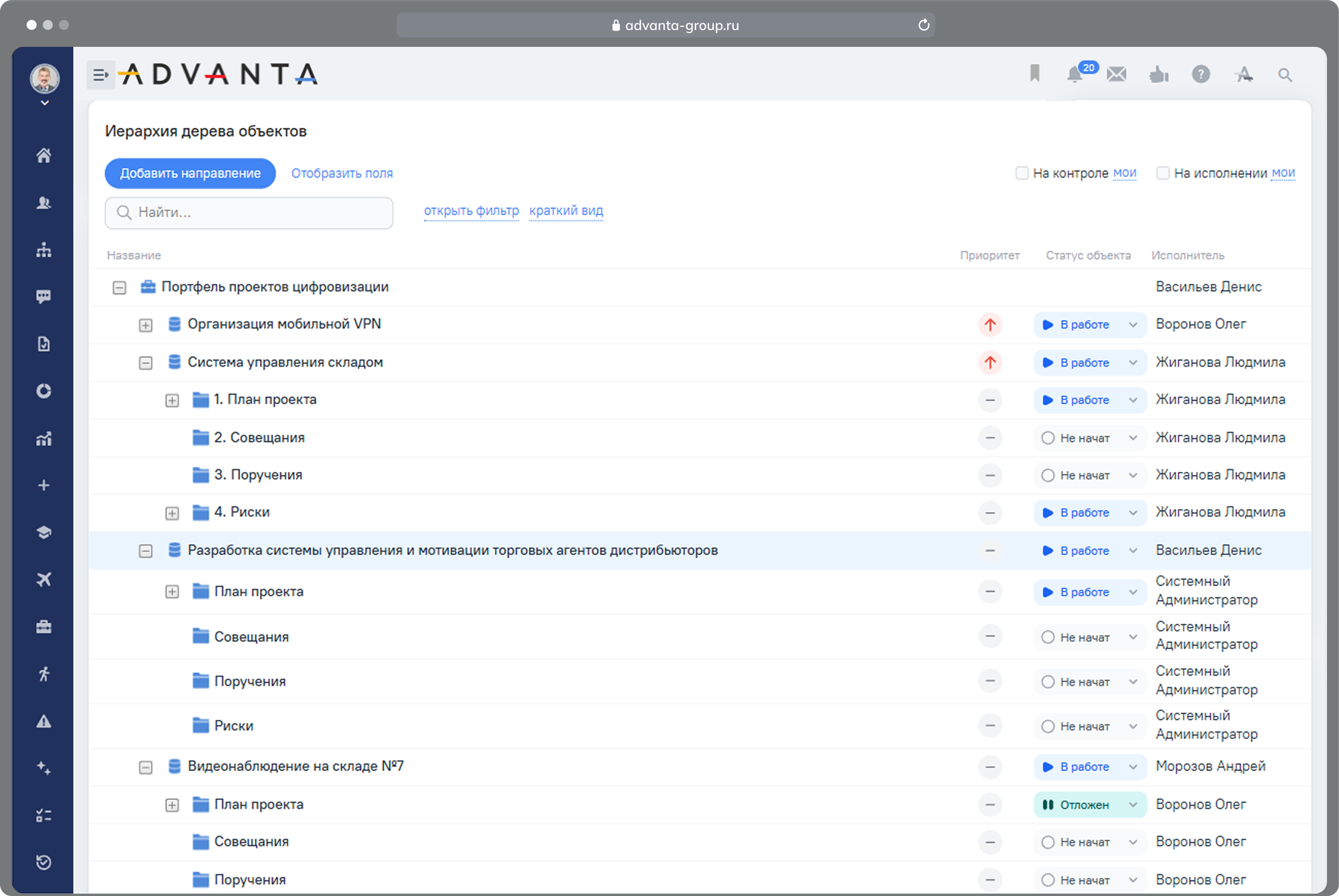Open the 'открыть фильтр' link

471,211
